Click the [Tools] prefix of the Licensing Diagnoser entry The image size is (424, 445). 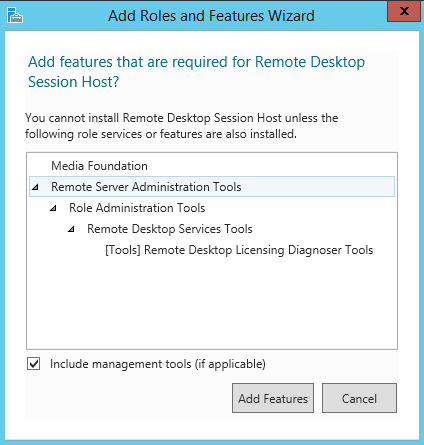coord(123,250)
